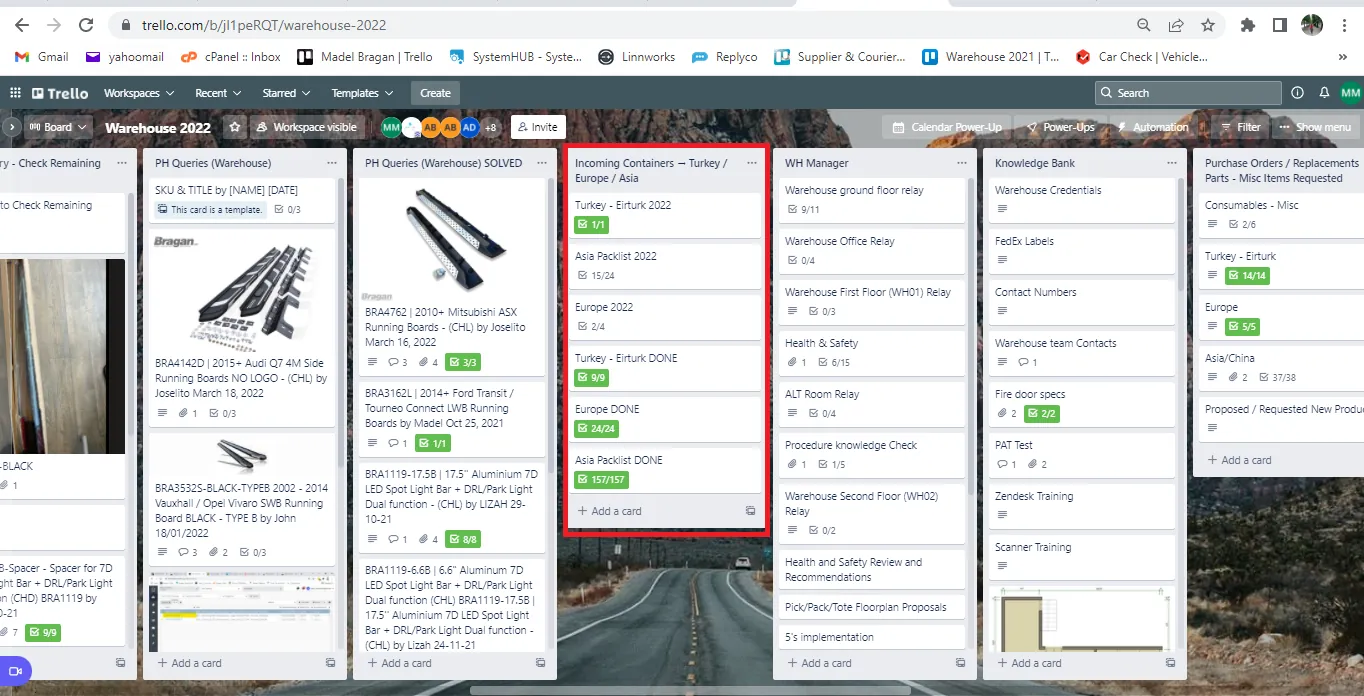This screenshot has width=1364, height=696.
Task: Open the Starred dropdown
Action: click(x=286, y=93)
